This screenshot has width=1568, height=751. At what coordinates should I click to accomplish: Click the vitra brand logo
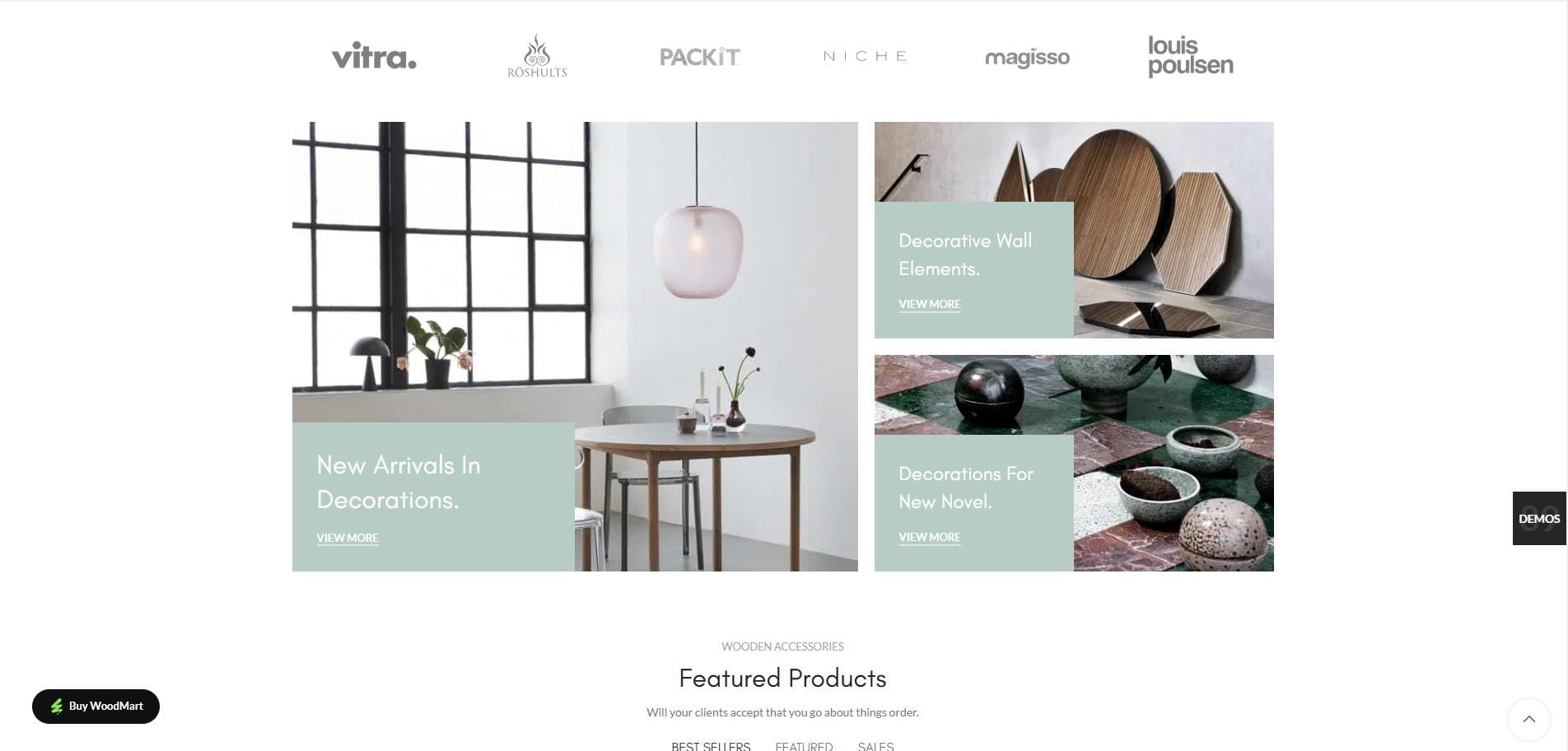click(374, 56)
